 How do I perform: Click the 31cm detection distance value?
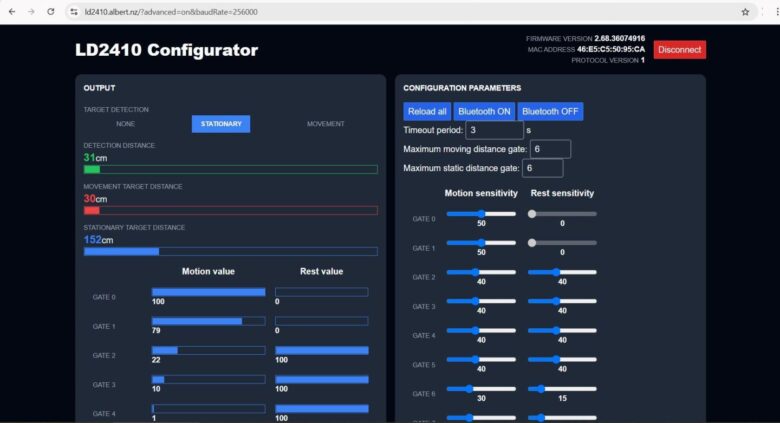95,158
